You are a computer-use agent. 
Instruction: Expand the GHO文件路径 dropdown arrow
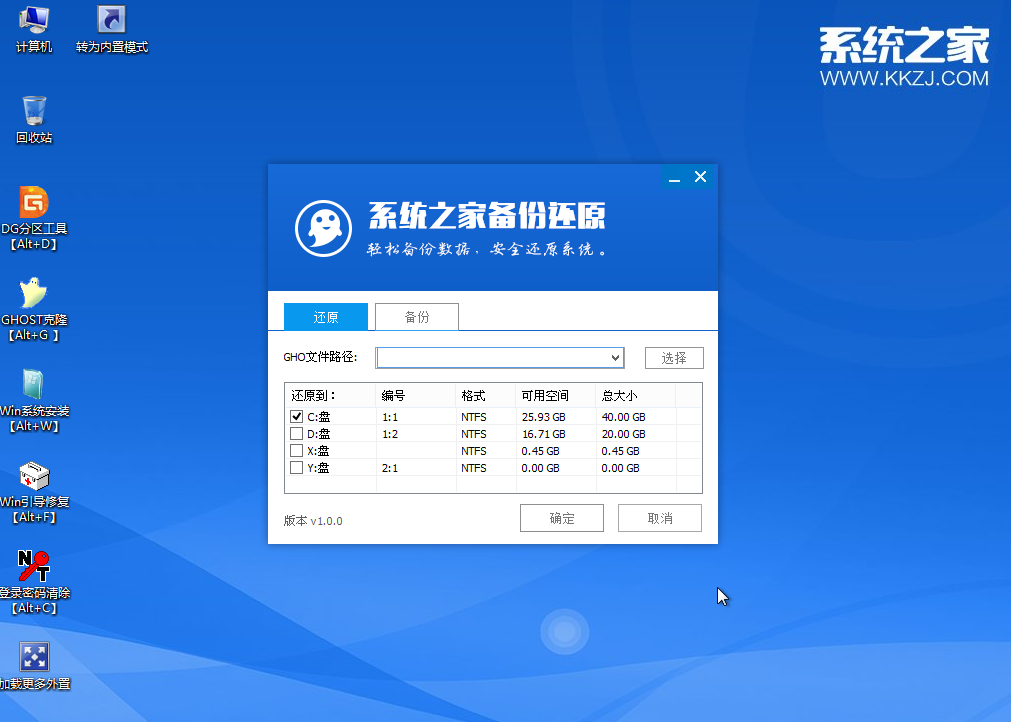tap(616, 358)
